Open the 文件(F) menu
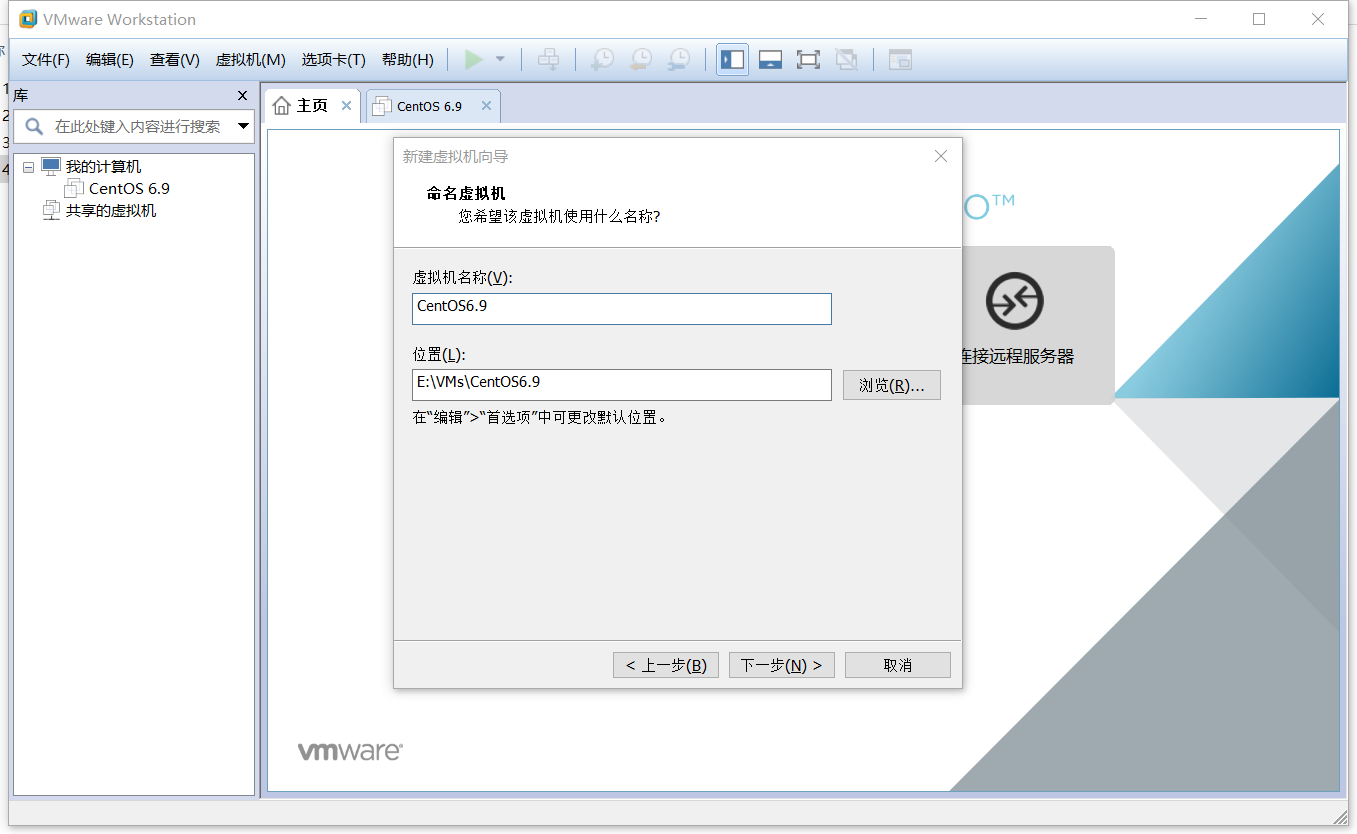 [46, 60]
